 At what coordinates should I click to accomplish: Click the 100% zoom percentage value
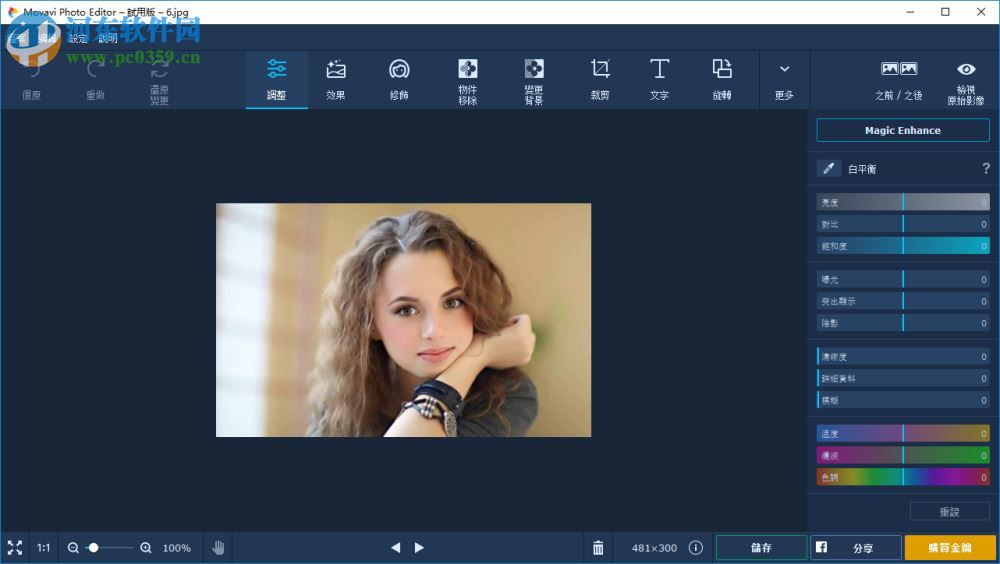pyautogui.click(x=177, y=547)
